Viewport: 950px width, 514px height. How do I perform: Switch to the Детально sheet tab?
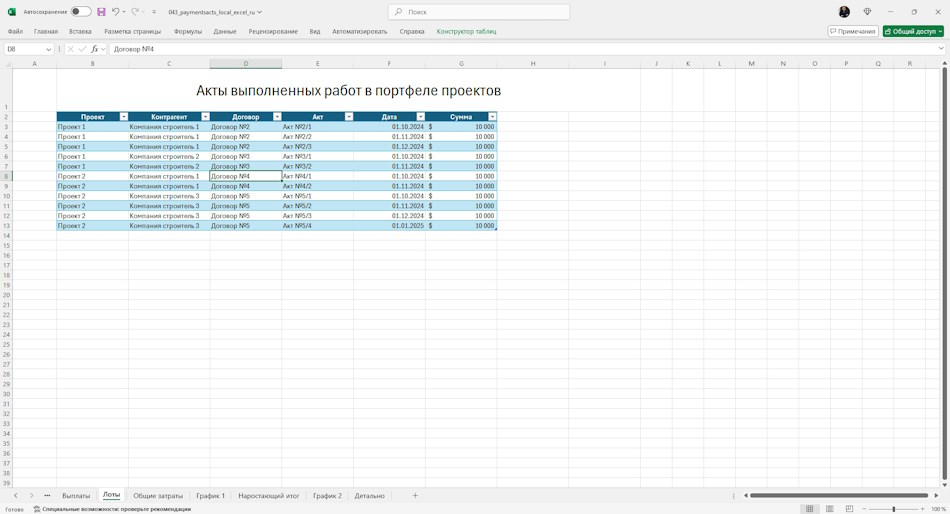[370, 496]
